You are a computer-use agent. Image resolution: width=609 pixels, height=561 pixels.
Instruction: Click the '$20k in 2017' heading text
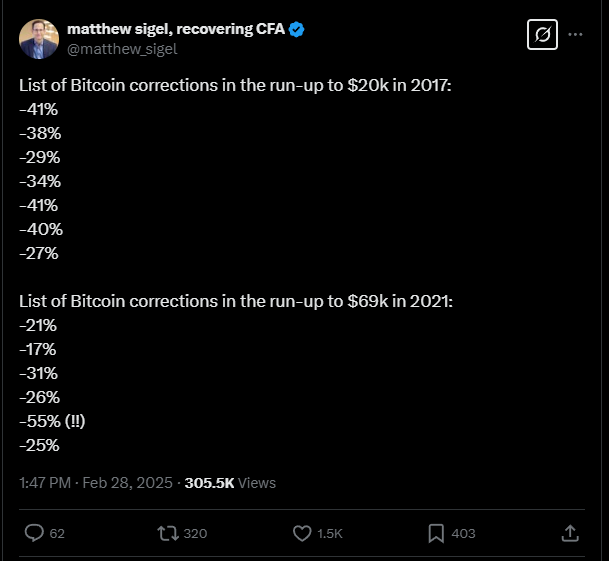click(x=399, y=85)
